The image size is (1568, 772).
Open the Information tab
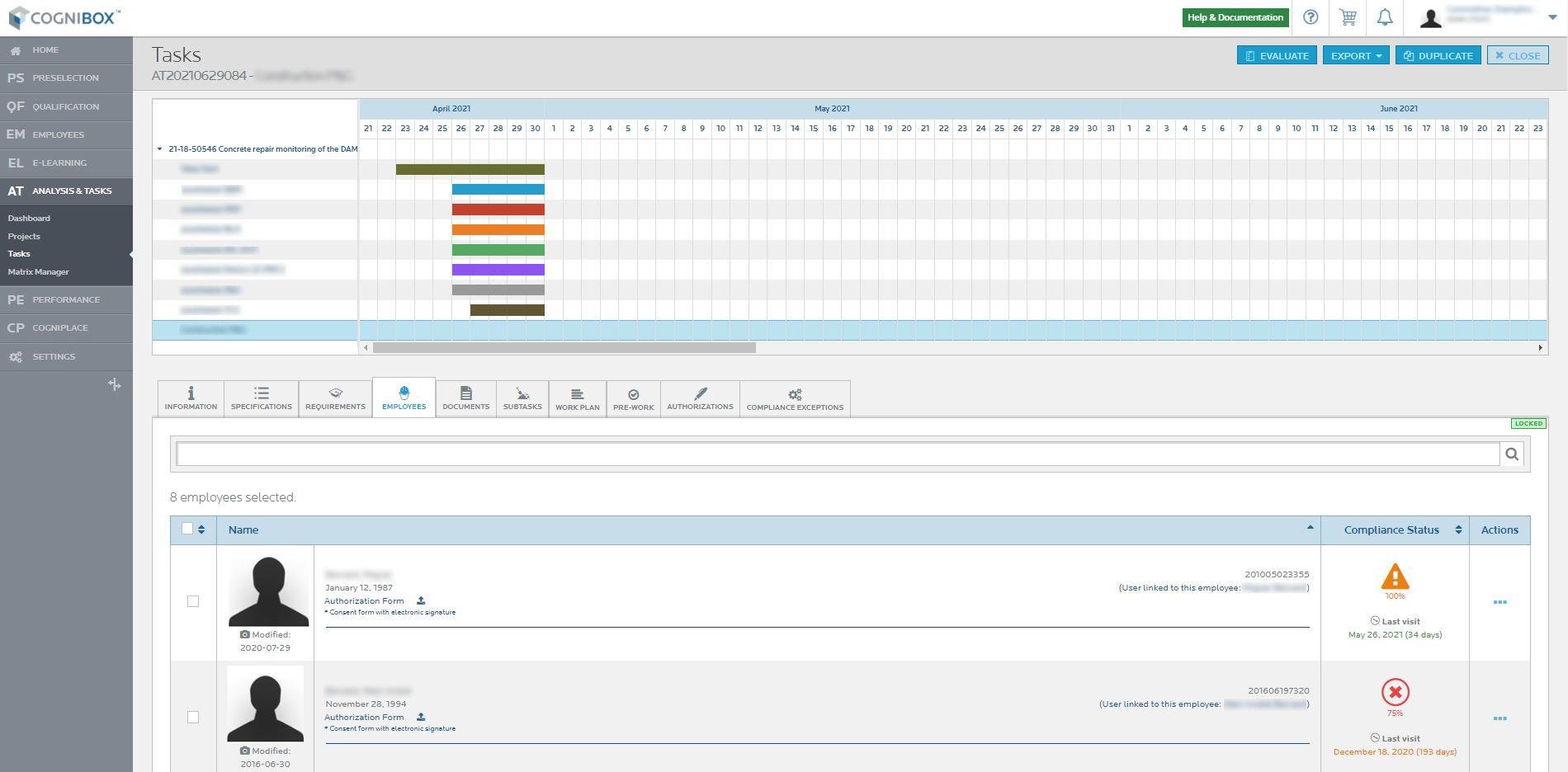[191, 398]
